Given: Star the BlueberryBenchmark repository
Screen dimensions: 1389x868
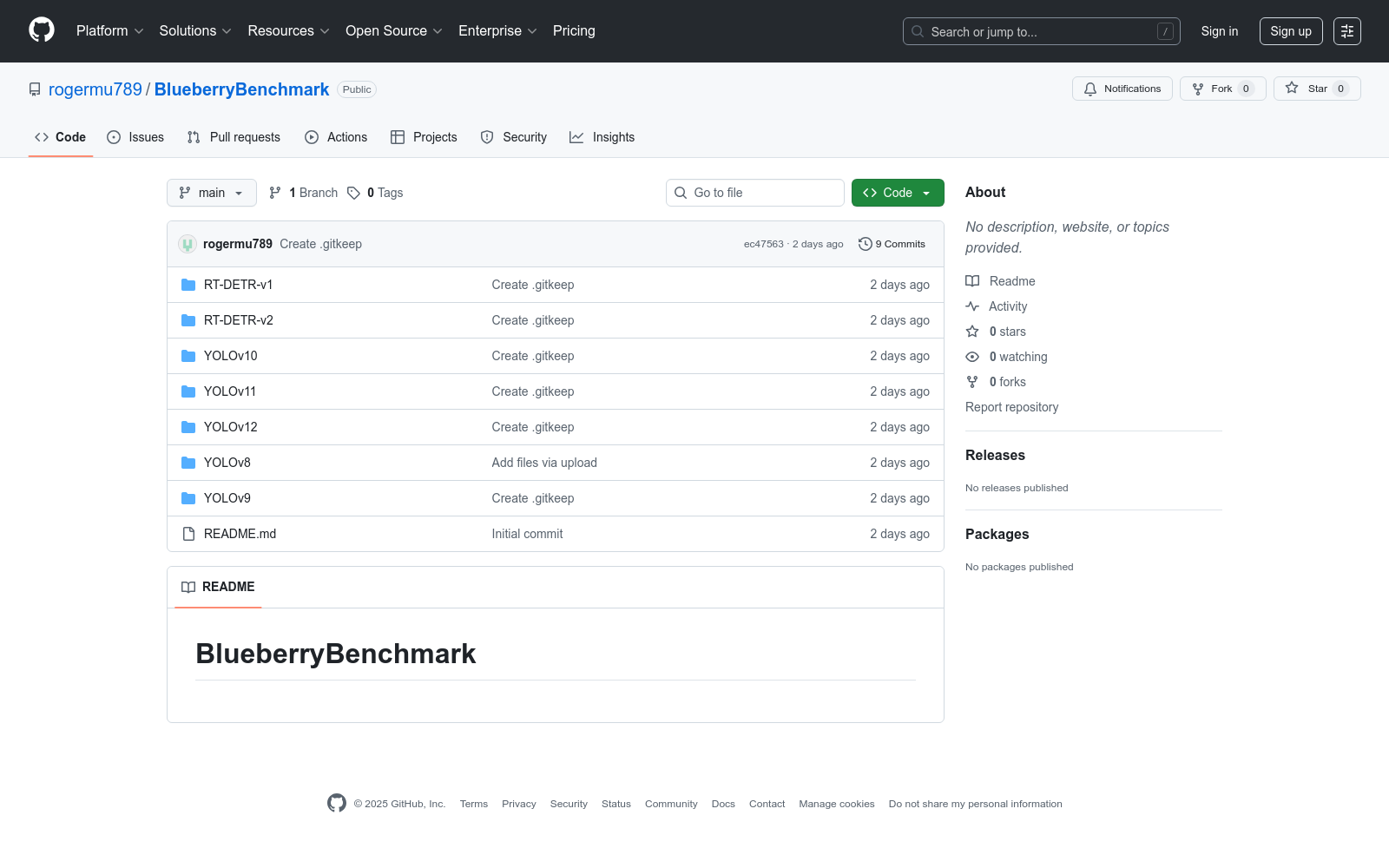Looking at the screenshot, I should pyautogui.click(x=1317, y=89).
